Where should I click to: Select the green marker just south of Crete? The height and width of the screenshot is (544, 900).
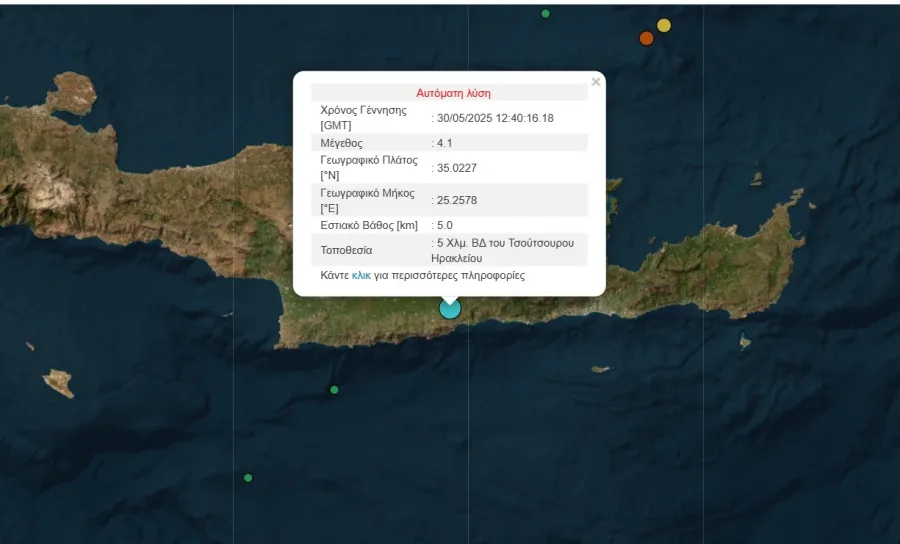334,389
